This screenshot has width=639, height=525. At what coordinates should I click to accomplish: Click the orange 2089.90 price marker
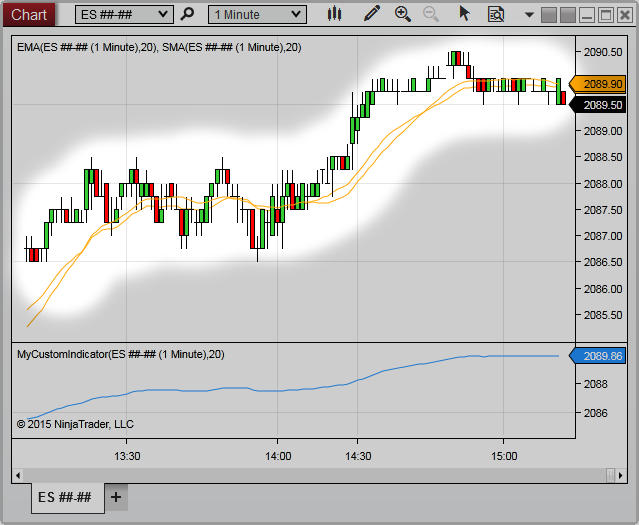[602, 85]
